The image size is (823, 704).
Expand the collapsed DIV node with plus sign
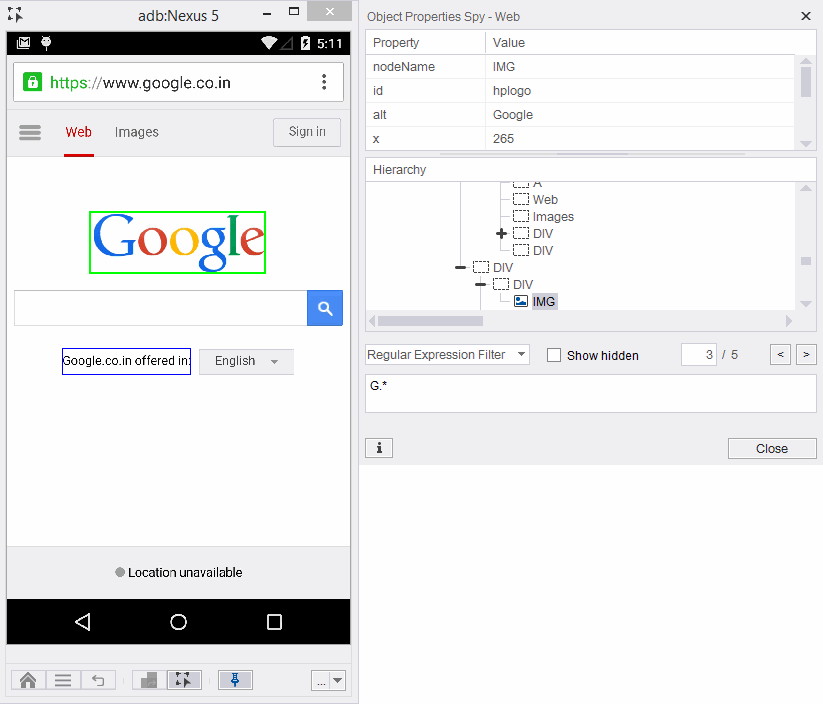pyautogui.click(x=501, y=234)
